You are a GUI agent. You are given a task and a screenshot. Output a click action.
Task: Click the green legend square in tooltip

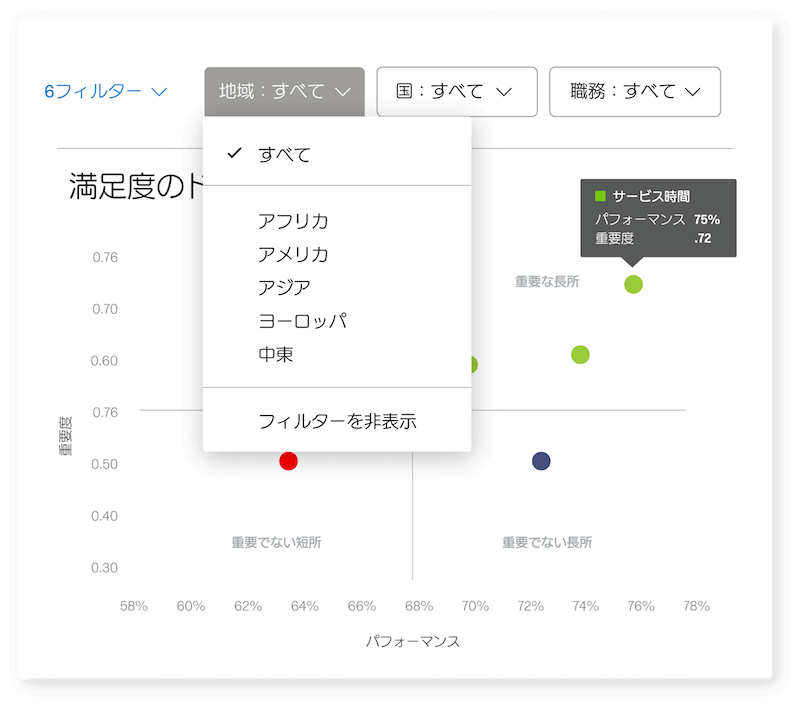pos(601,196)
